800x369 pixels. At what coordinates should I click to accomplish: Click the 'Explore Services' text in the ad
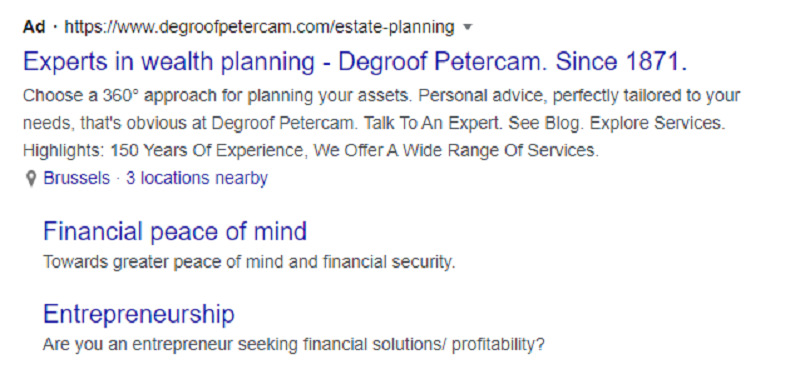657,124
